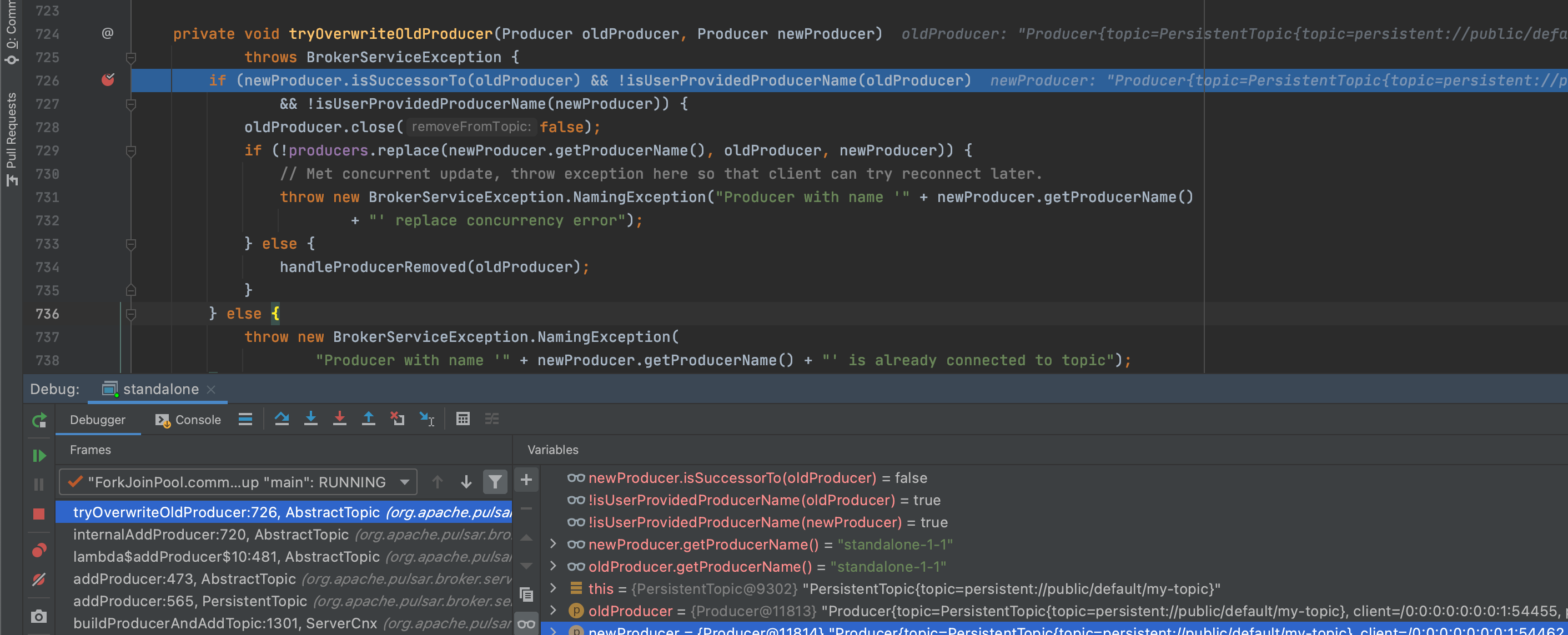Open the Evaluate Expression calculator
1568x635 pixels.
click(463, 419)
